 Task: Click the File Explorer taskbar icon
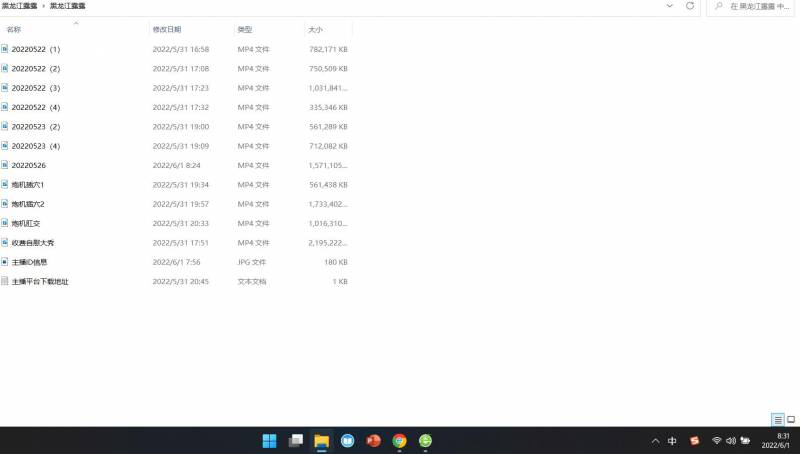click(321, 441)
